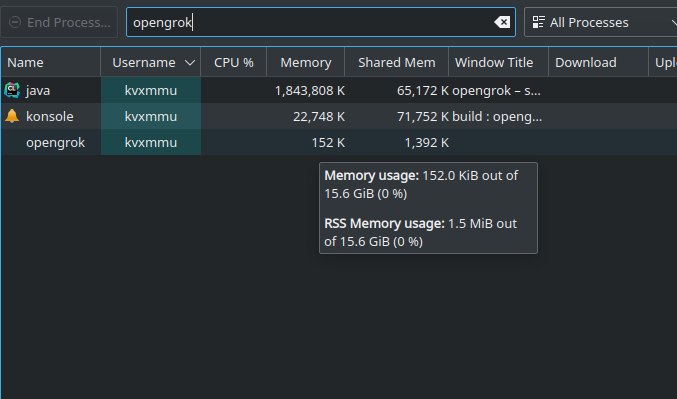Sort by the Name column header
This screenshot has width=677, height=399.
point(51,63)
